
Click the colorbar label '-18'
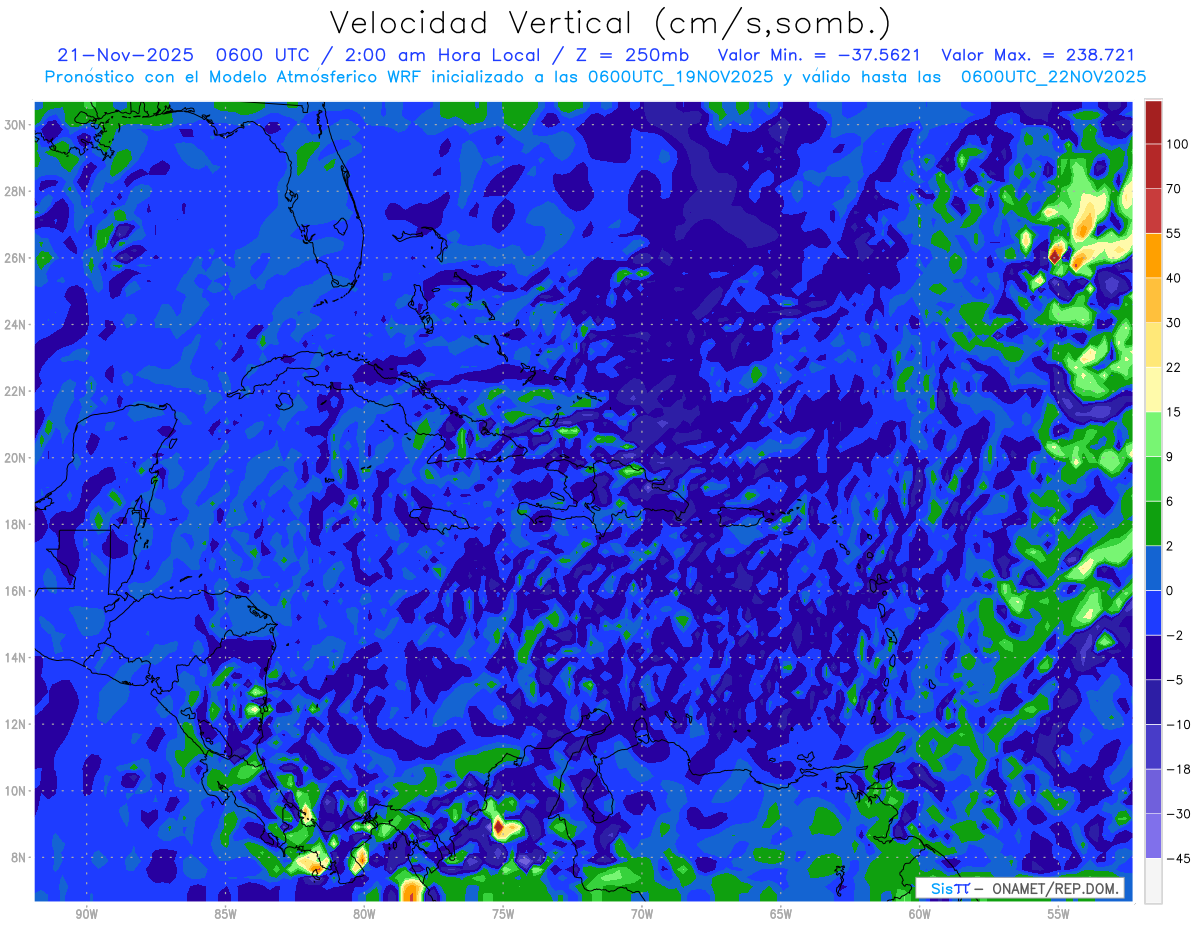pos(1177,769)
